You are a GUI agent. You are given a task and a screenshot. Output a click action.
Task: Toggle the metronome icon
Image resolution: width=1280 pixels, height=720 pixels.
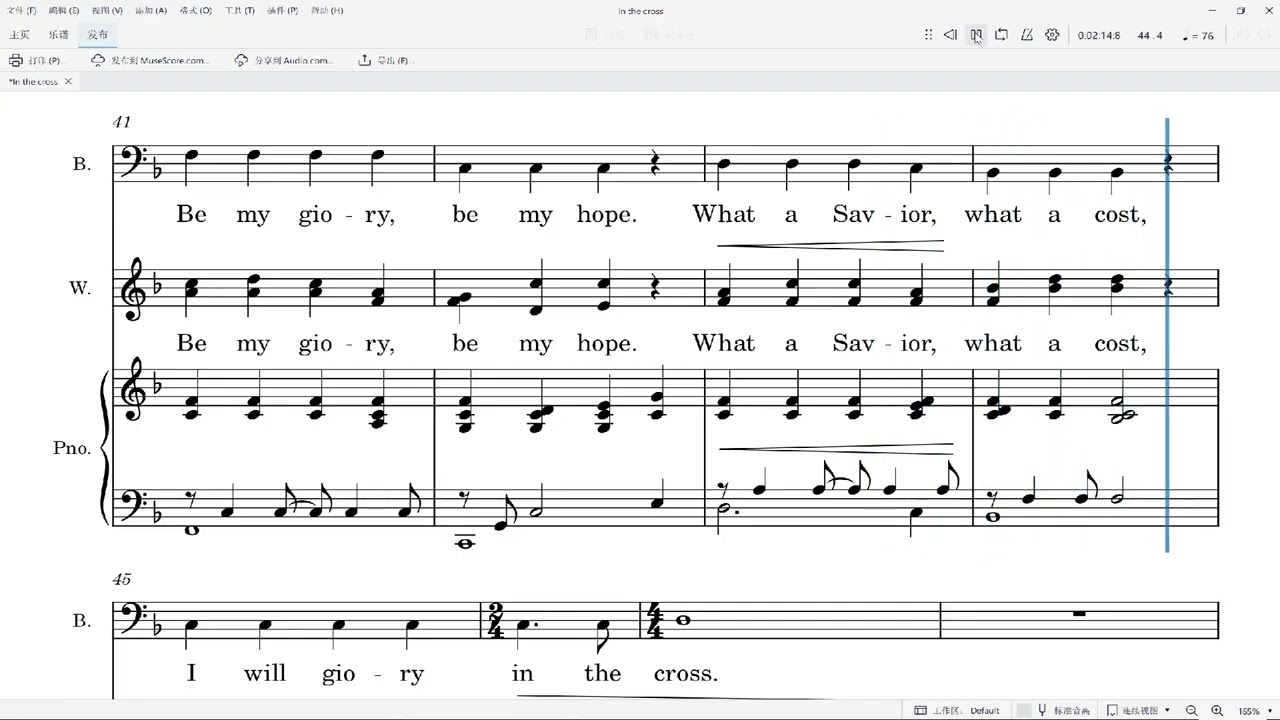coord(1027,35)
